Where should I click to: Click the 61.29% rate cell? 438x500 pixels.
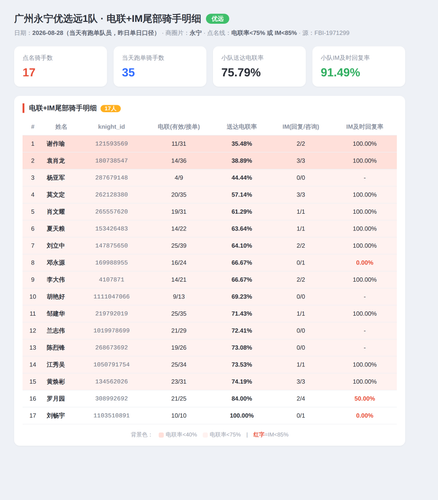click(242, 212)
